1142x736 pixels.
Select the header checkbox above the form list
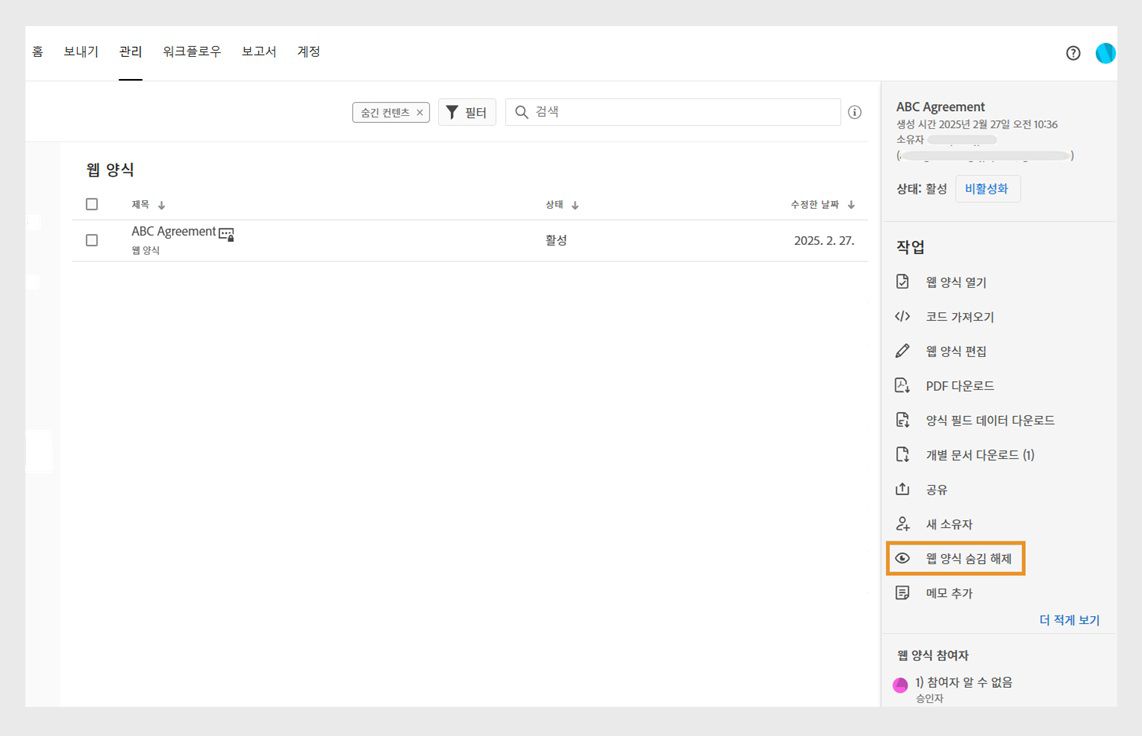point(91,204)
